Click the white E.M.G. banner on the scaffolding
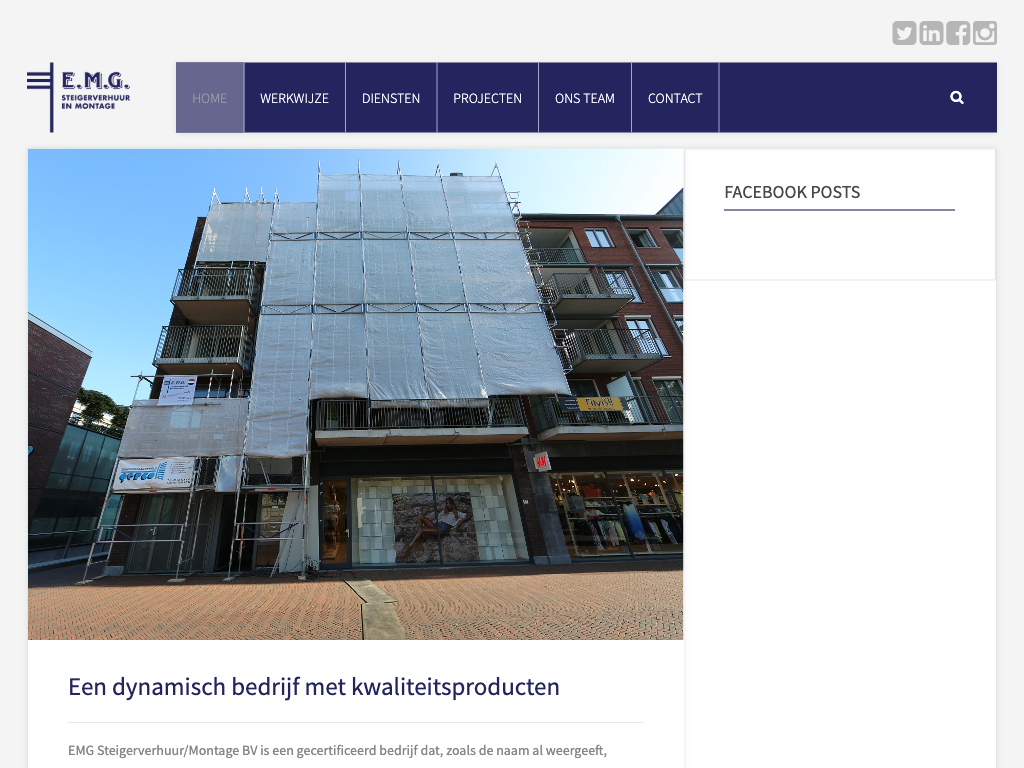This screenshot has width=1024, height=768. click(178, 390)
